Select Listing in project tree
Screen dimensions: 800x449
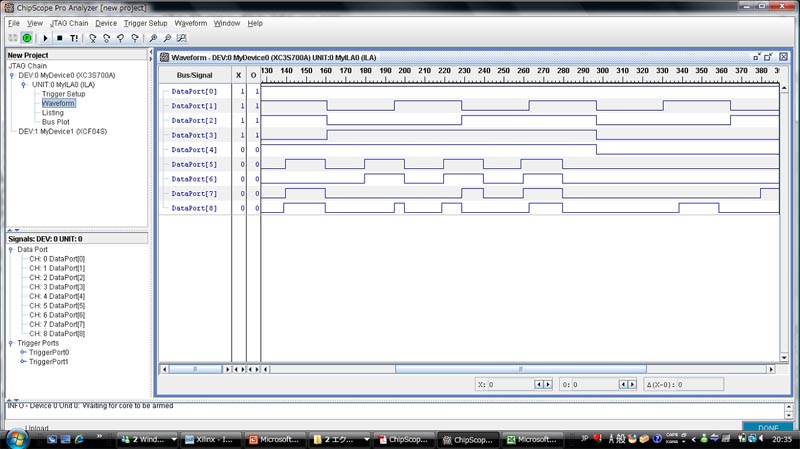tap(53, 113)
